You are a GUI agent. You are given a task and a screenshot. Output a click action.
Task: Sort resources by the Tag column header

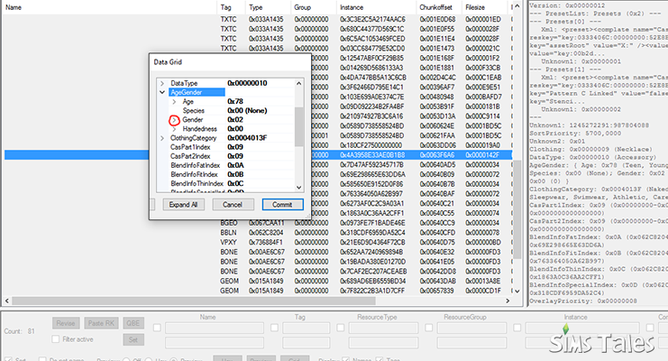point(231,7)
